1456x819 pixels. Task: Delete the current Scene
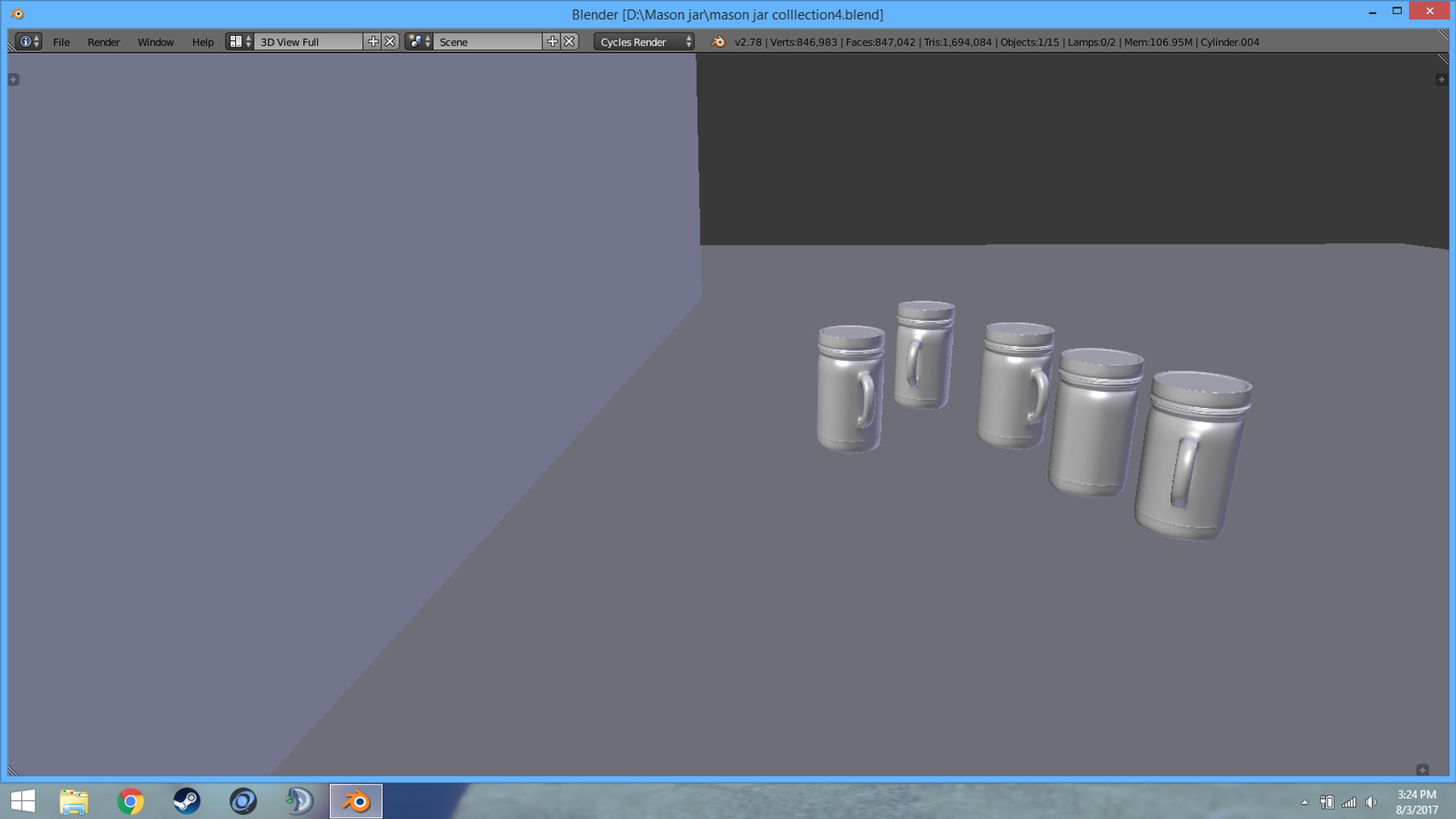(570, 42)
